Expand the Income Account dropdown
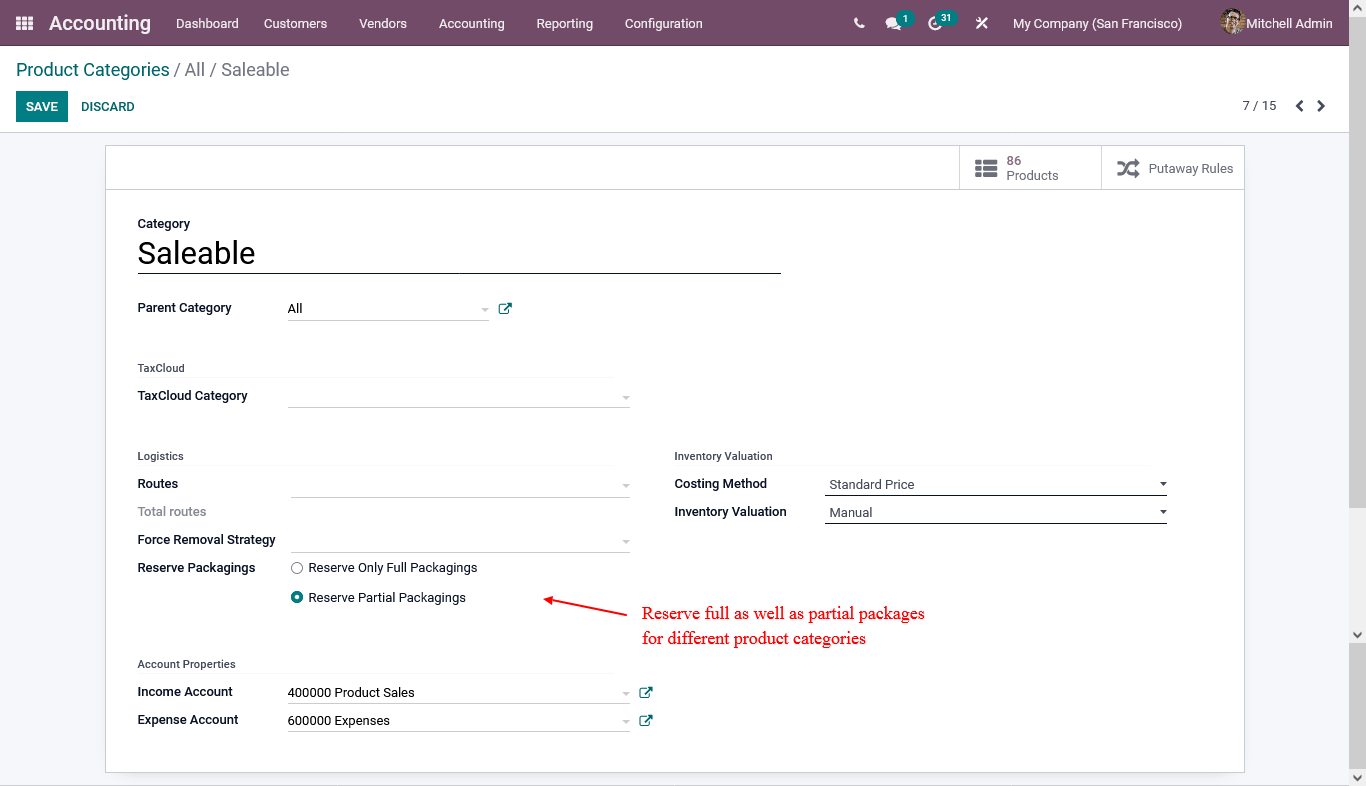1366x786 pixels. point(626,694)
